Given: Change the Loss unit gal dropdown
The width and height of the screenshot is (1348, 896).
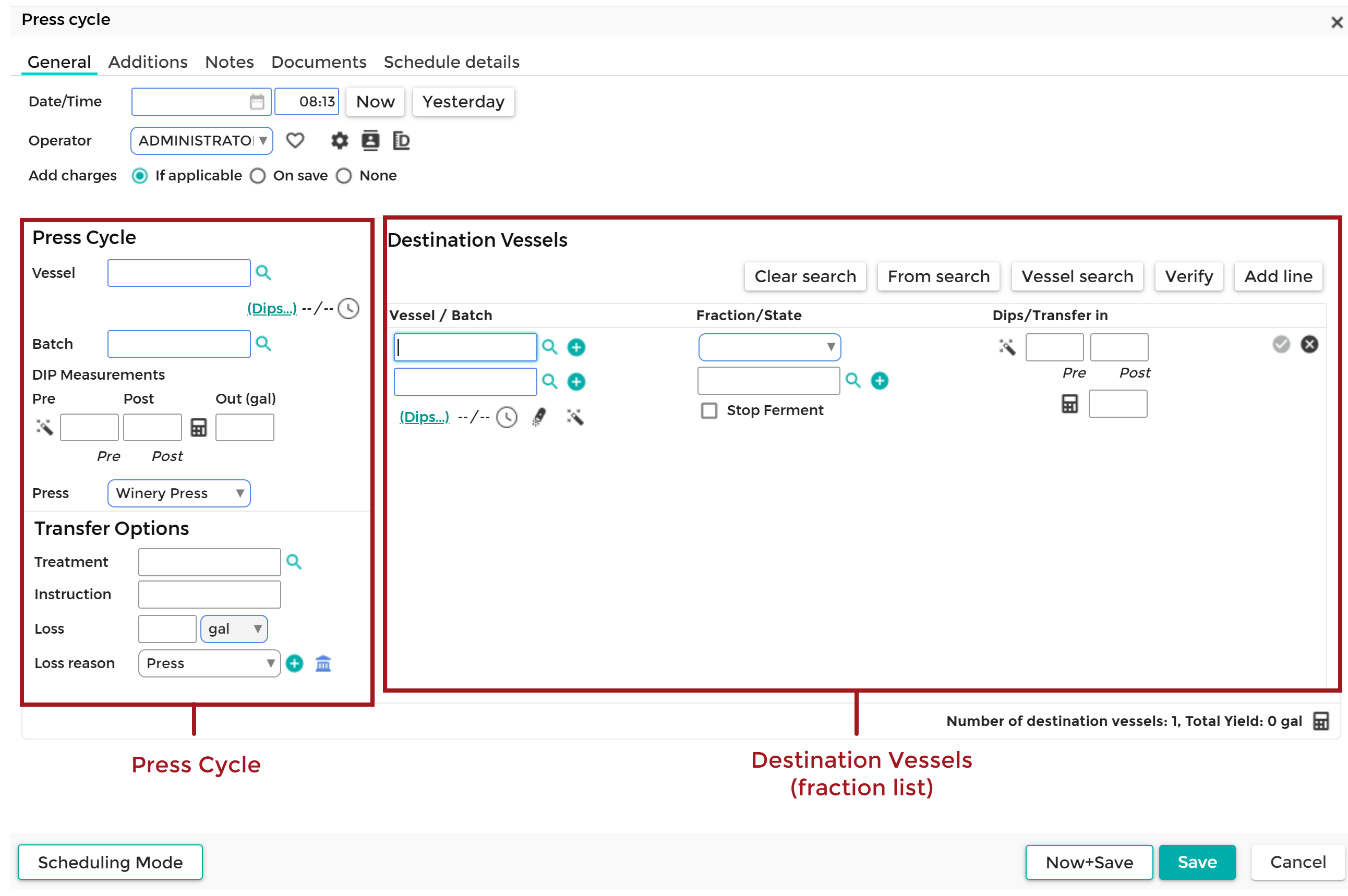Looking at the screenshot, I should coord(234,629).
